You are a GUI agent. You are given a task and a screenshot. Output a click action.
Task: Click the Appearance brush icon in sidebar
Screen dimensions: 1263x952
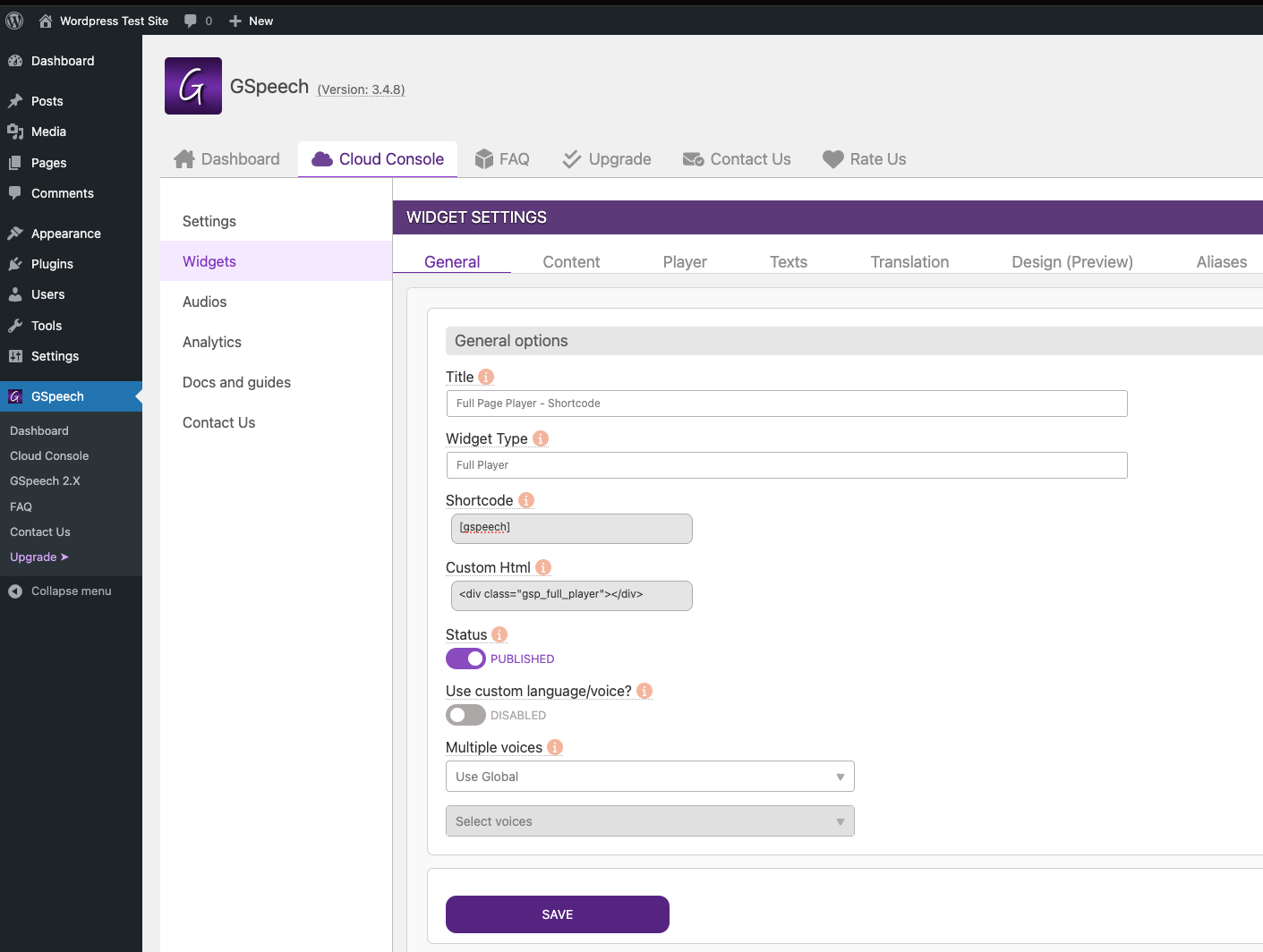click(15, 234)
